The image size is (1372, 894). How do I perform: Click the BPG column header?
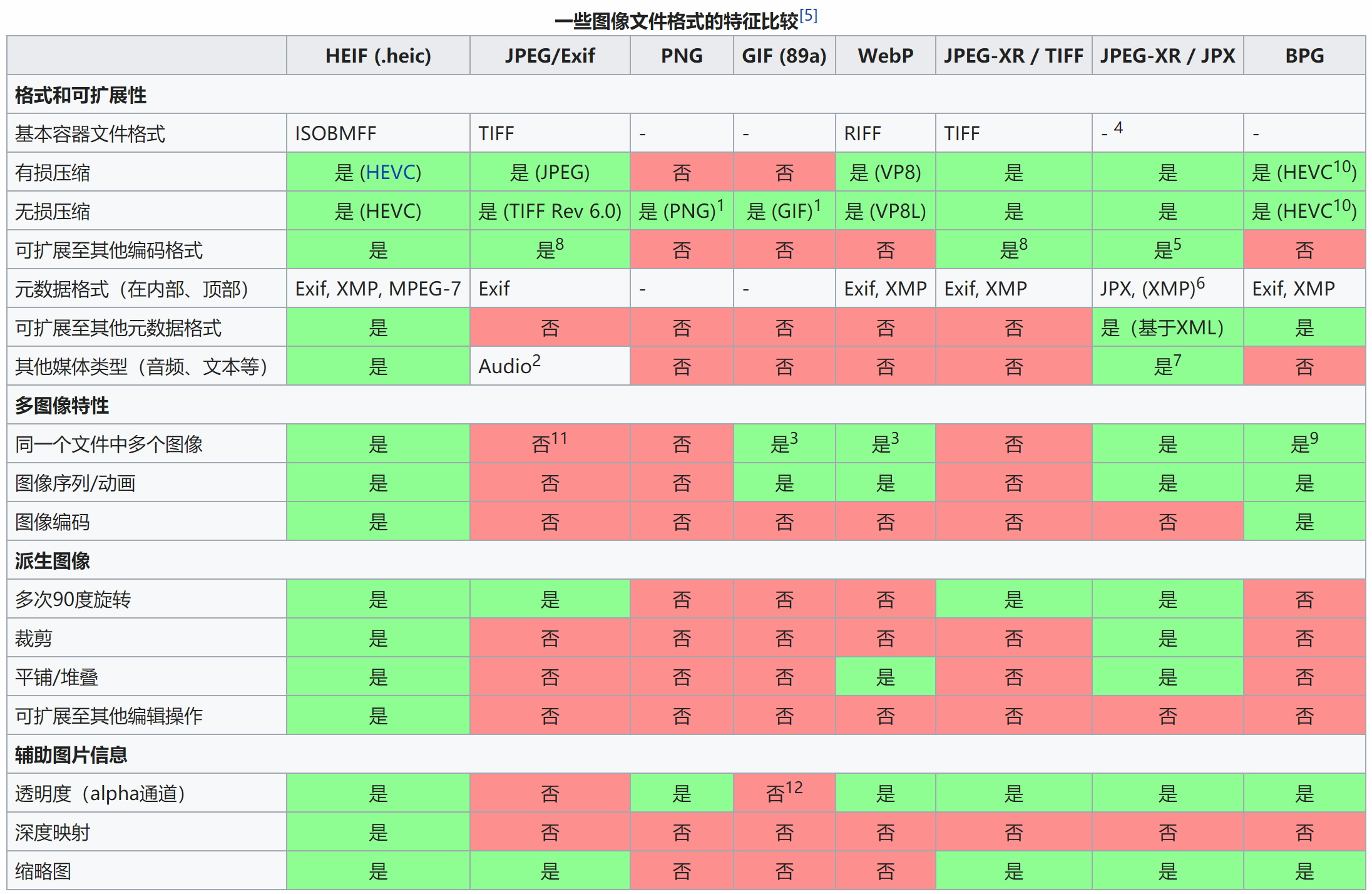(x=1304, y=56)
